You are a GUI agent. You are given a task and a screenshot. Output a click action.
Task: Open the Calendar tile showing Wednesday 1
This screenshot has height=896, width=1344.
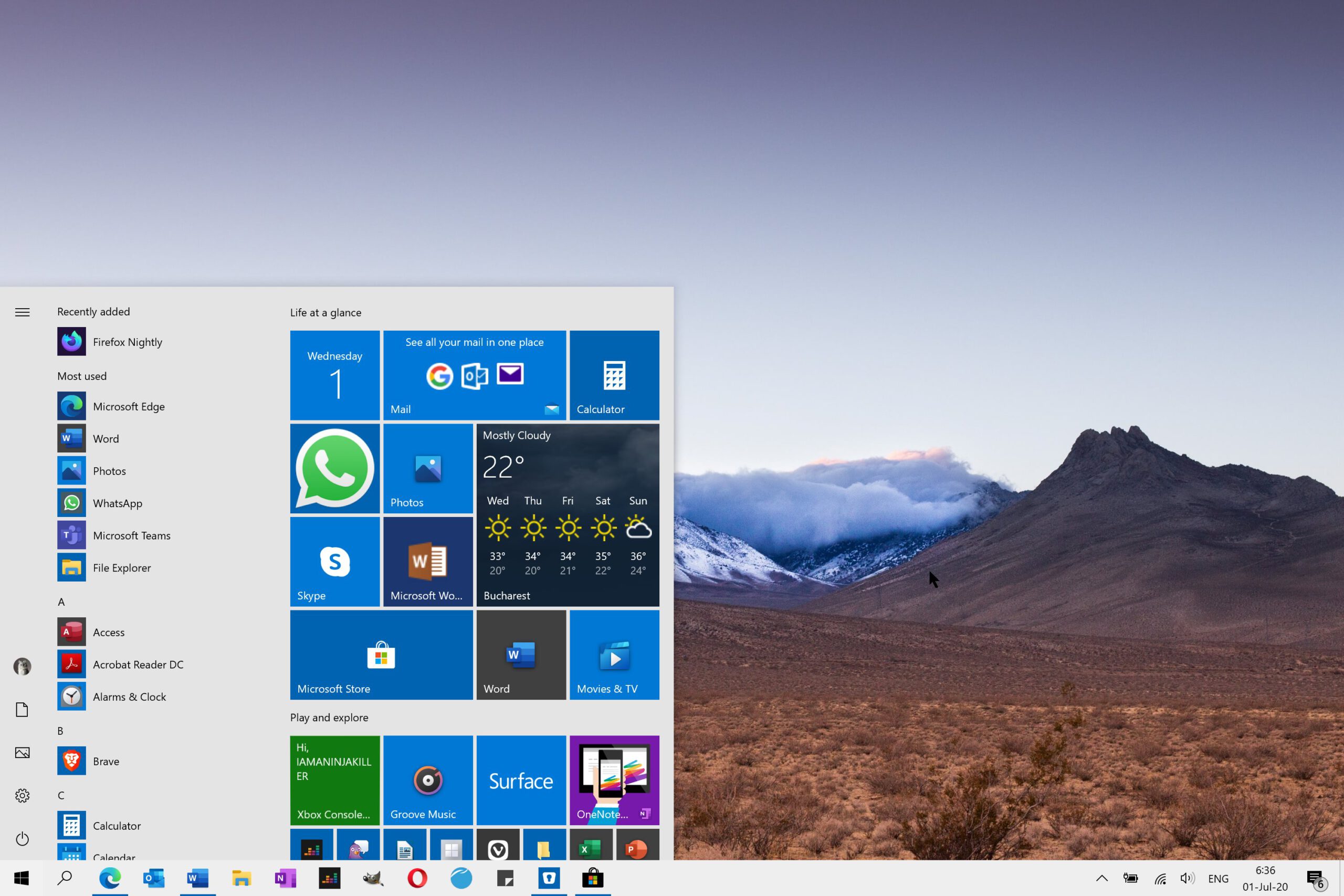pyautogui.click(x=335, y=375)
